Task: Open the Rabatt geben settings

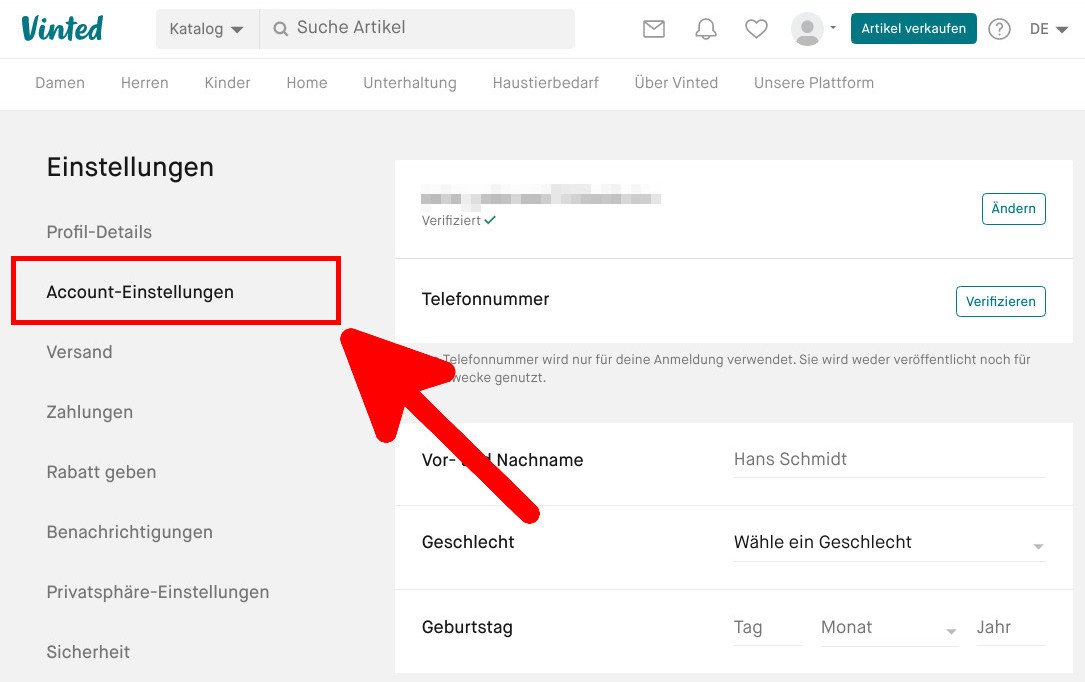Action: tap(101, 472)
